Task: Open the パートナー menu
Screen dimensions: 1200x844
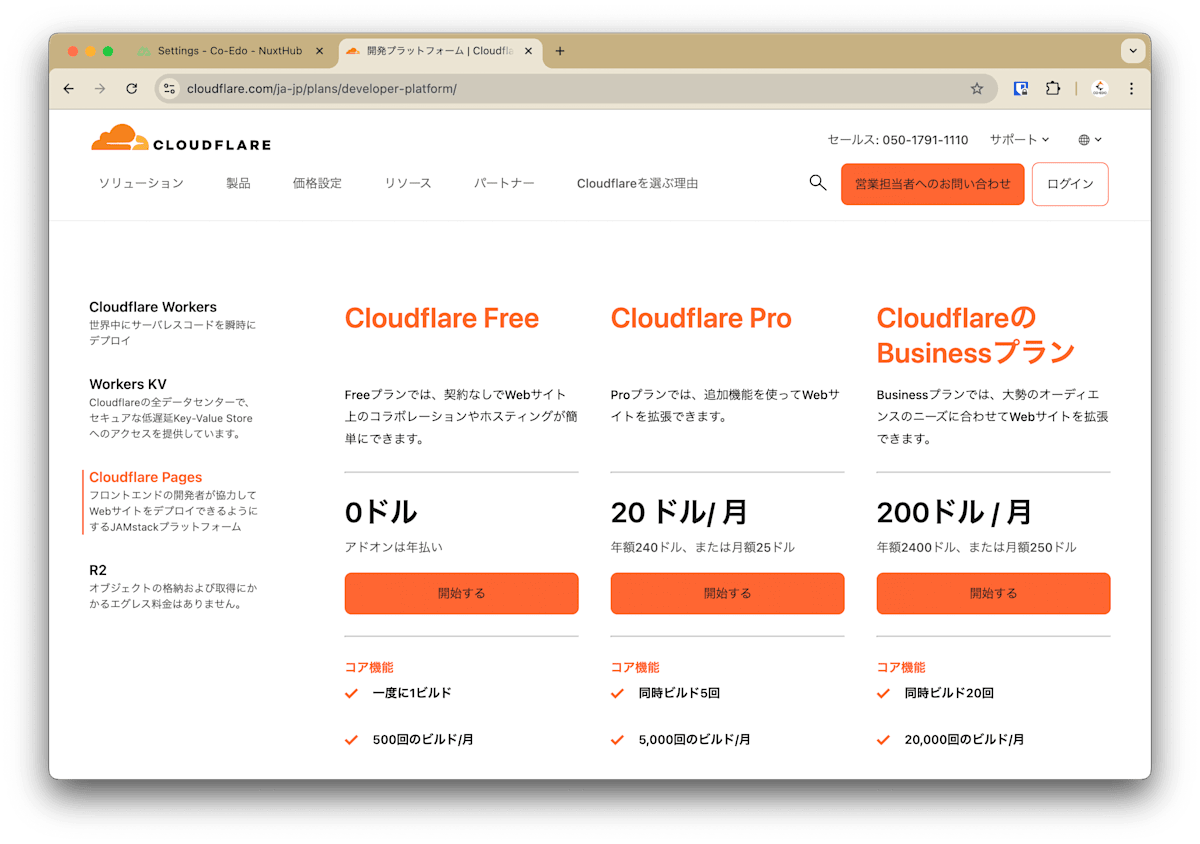Action: pos(504,183)
